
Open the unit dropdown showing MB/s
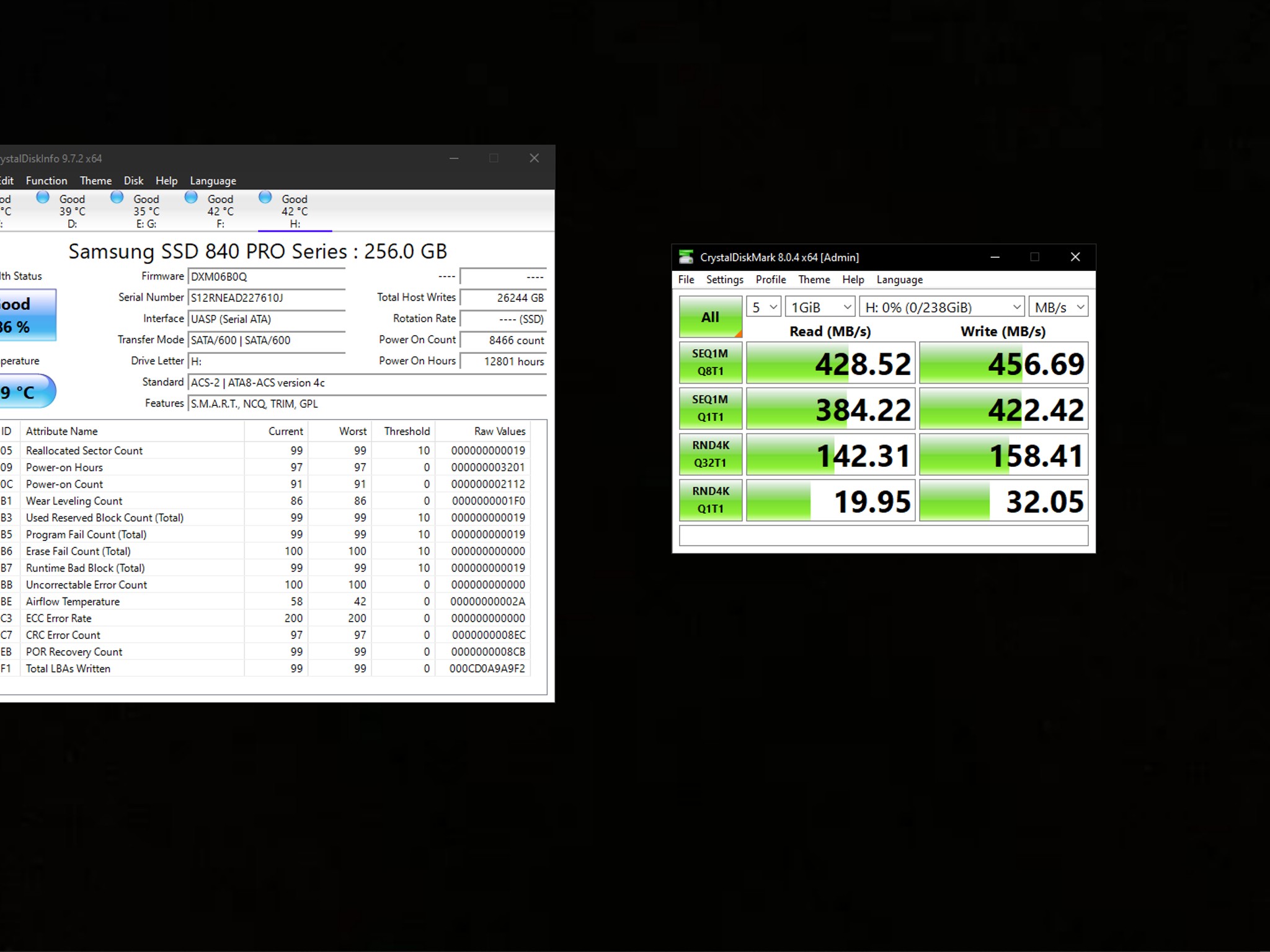1059,307
